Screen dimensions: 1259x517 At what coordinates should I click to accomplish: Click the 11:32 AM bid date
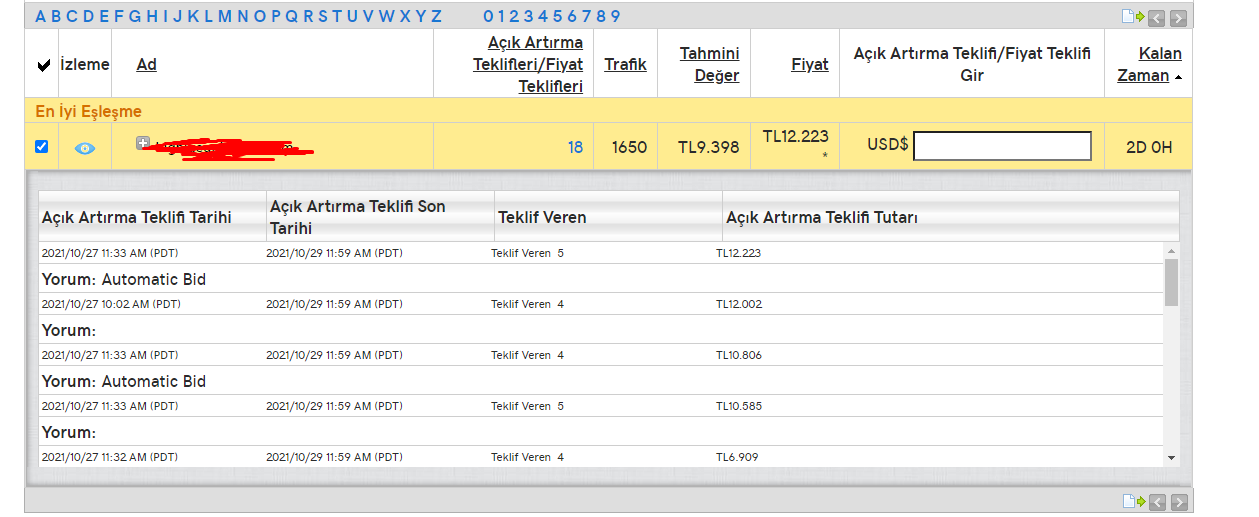pos(110,457)
